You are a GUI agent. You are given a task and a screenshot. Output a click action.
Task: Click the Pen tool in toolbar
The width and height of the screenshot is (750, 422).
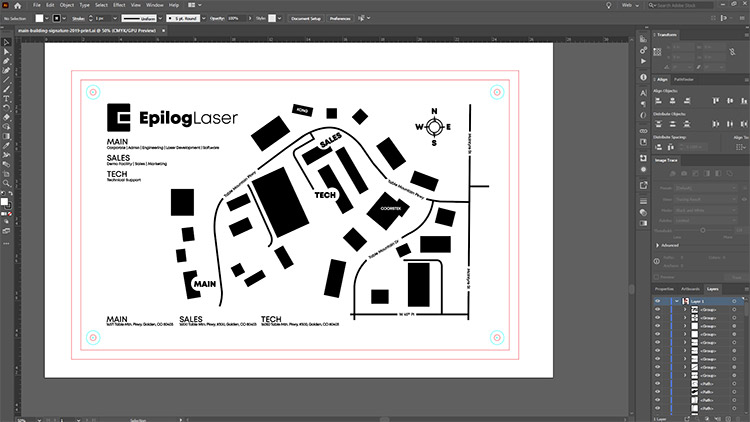(6, 62)
